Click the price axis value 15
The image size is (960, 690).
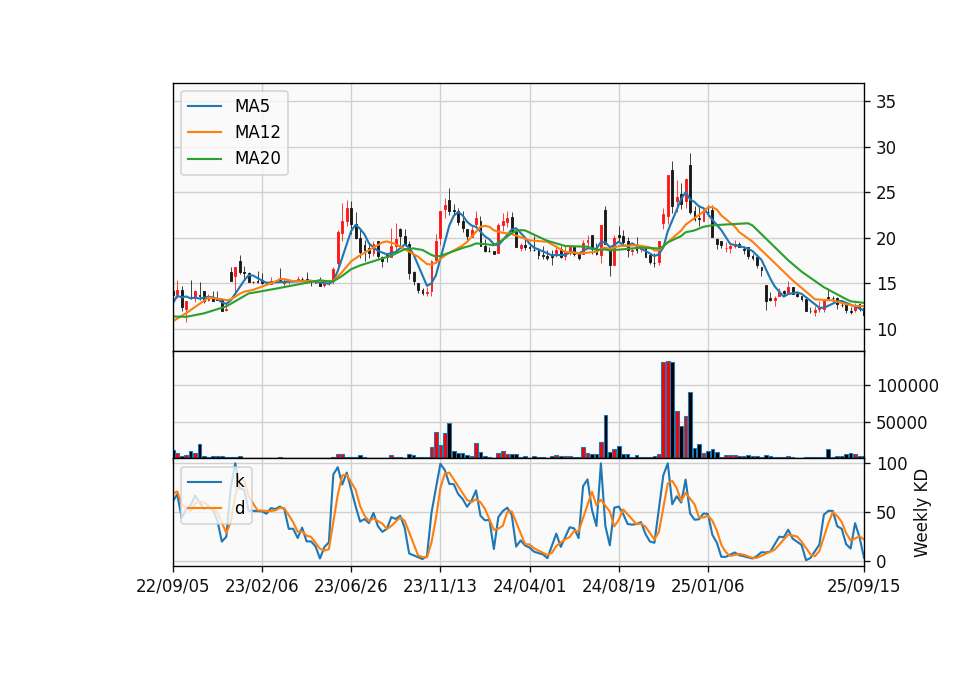coord(886,284)
